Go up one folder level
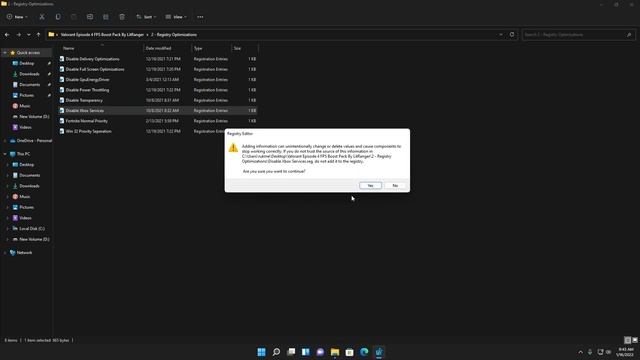 coord(38,35)
